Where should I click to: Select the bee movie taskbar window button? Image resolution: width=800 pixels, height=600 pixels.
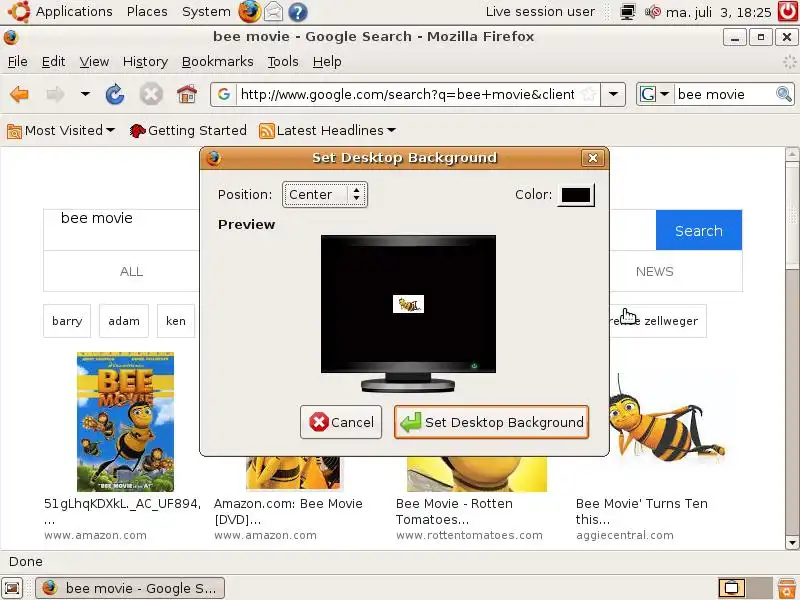click(130, 588)
